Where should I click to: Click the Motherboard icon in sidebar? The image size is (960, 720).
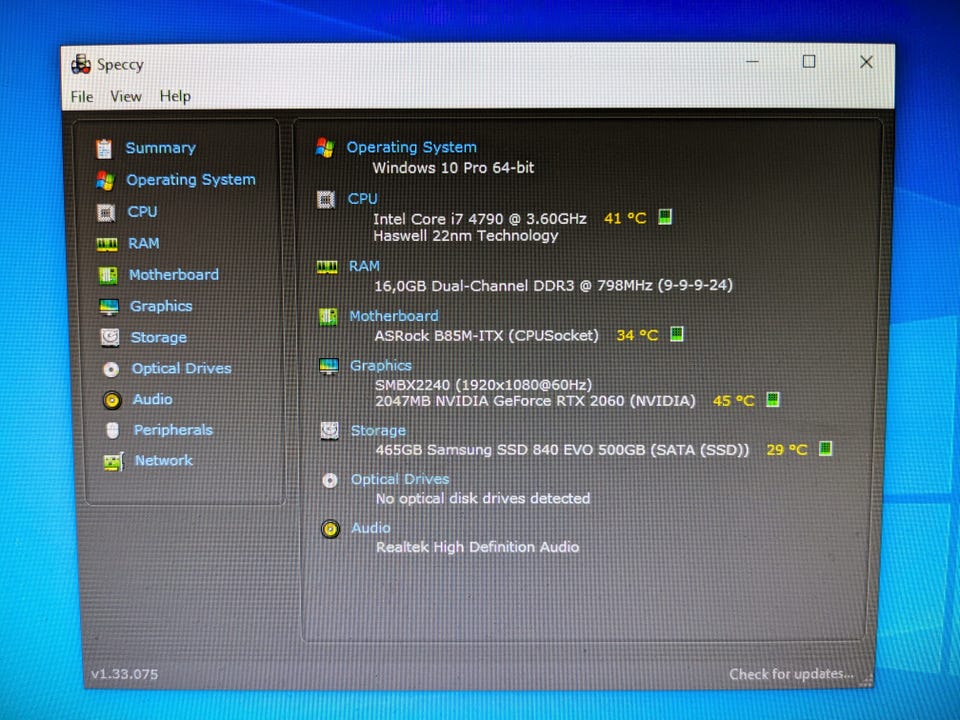pyautogui.click(x=108, y=276)
